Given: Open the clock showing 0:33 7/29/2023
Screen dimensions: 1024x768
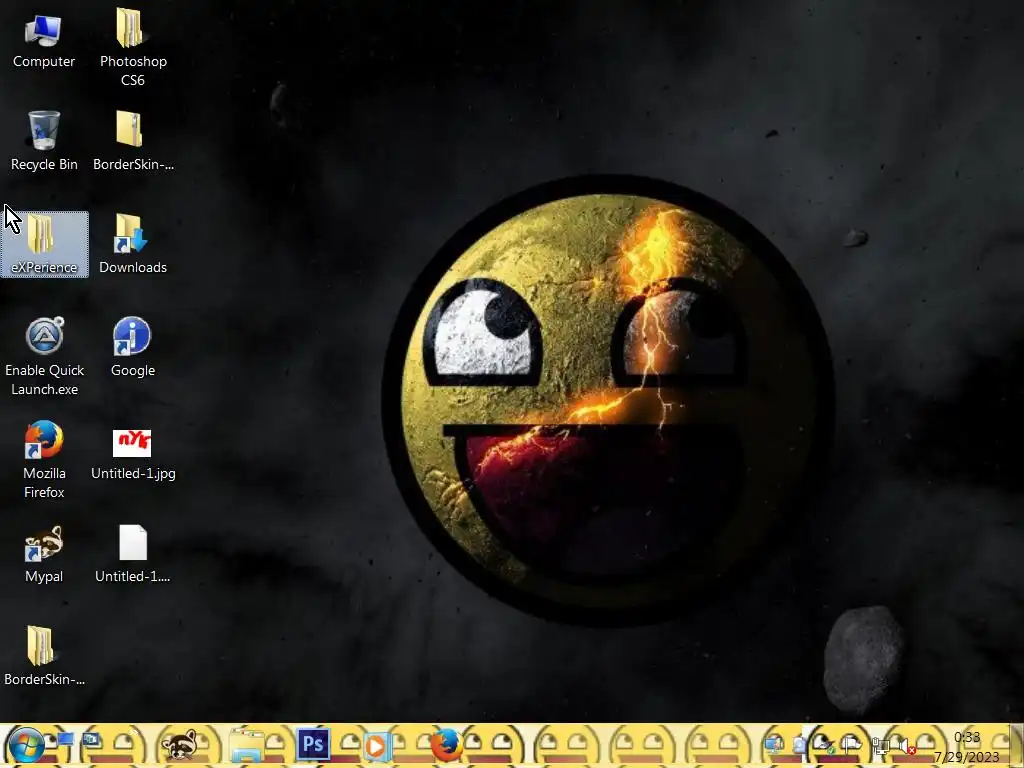Looking at the screenshot, I should click(967, 747).
